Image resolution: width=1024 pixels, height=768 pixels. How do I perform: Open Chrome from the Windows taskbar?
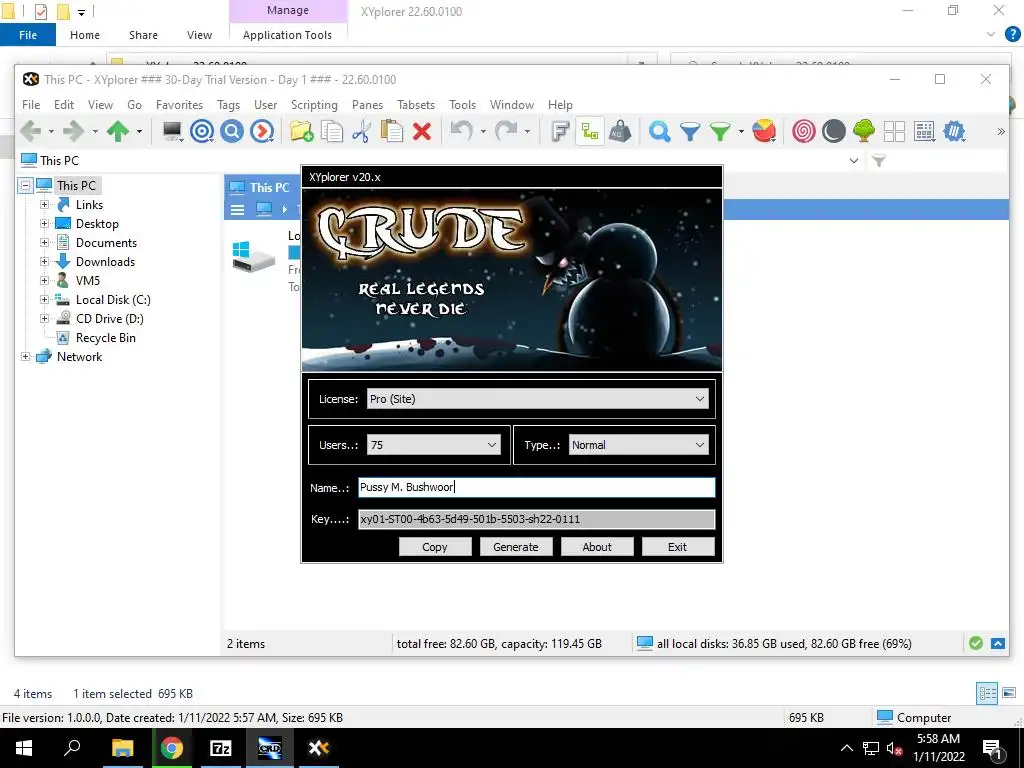(172, 748)
